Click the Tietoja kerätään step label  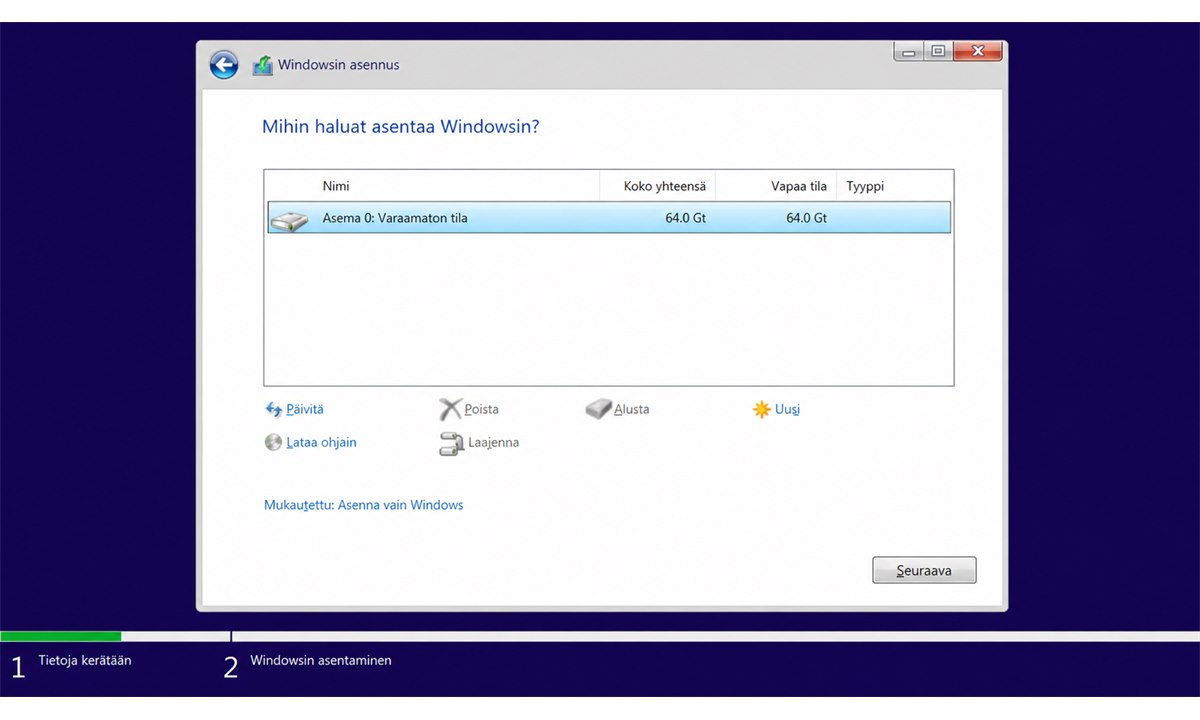[x=85, y=660]
